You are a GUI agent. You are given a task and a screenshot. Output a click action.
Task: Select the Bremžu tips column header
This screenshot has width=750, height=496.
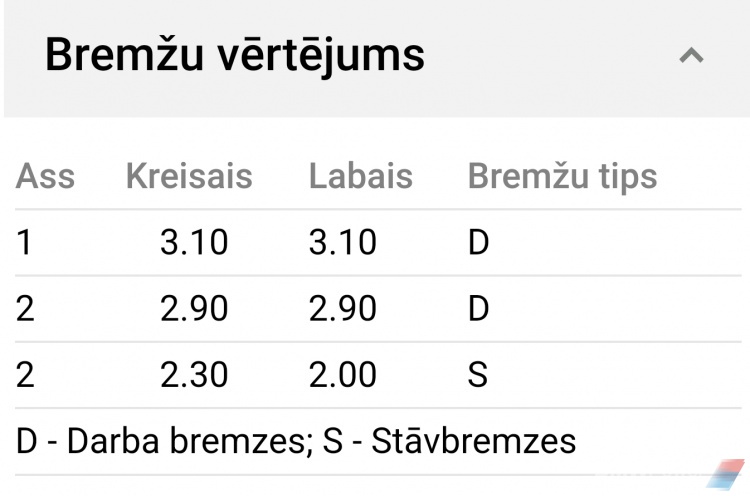(x=562, y=176)
